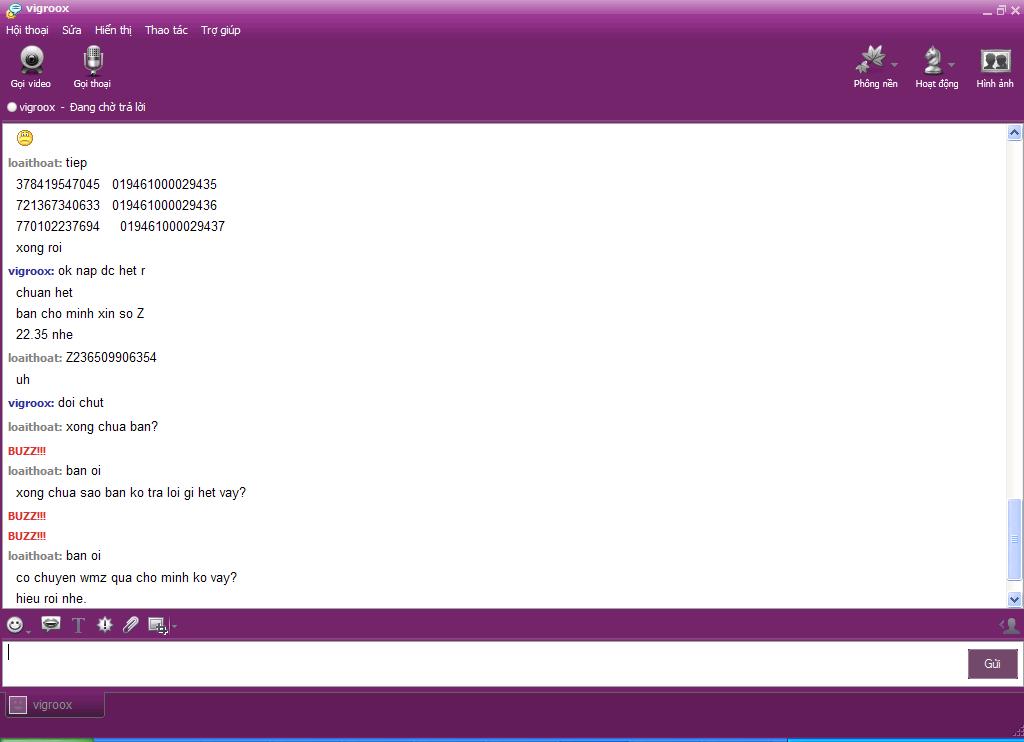Click number 770102237694
1024x742 pixels.
pos(57,226)
